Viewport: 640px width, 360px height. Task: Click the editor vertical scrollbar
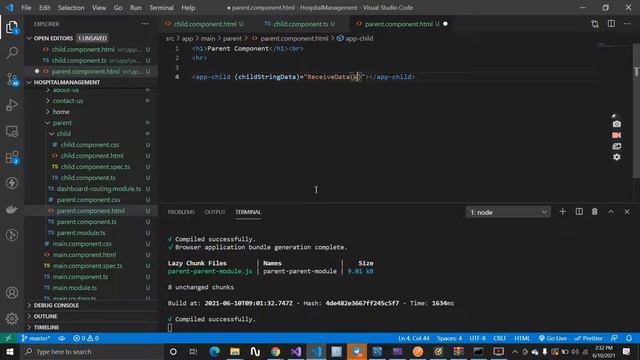pos(636,110)
